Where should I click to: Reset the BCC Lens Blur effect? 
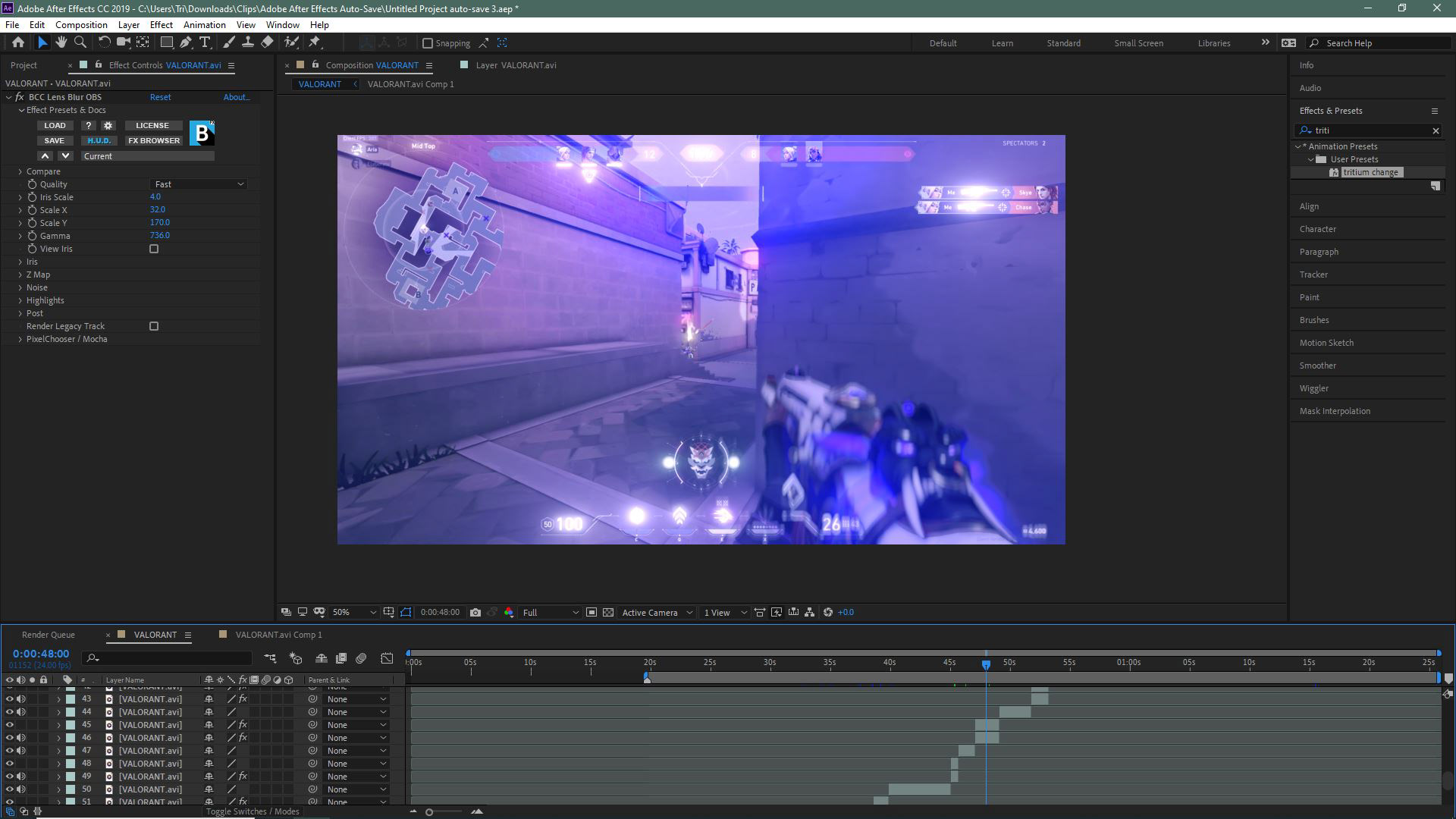pos(160,97)
